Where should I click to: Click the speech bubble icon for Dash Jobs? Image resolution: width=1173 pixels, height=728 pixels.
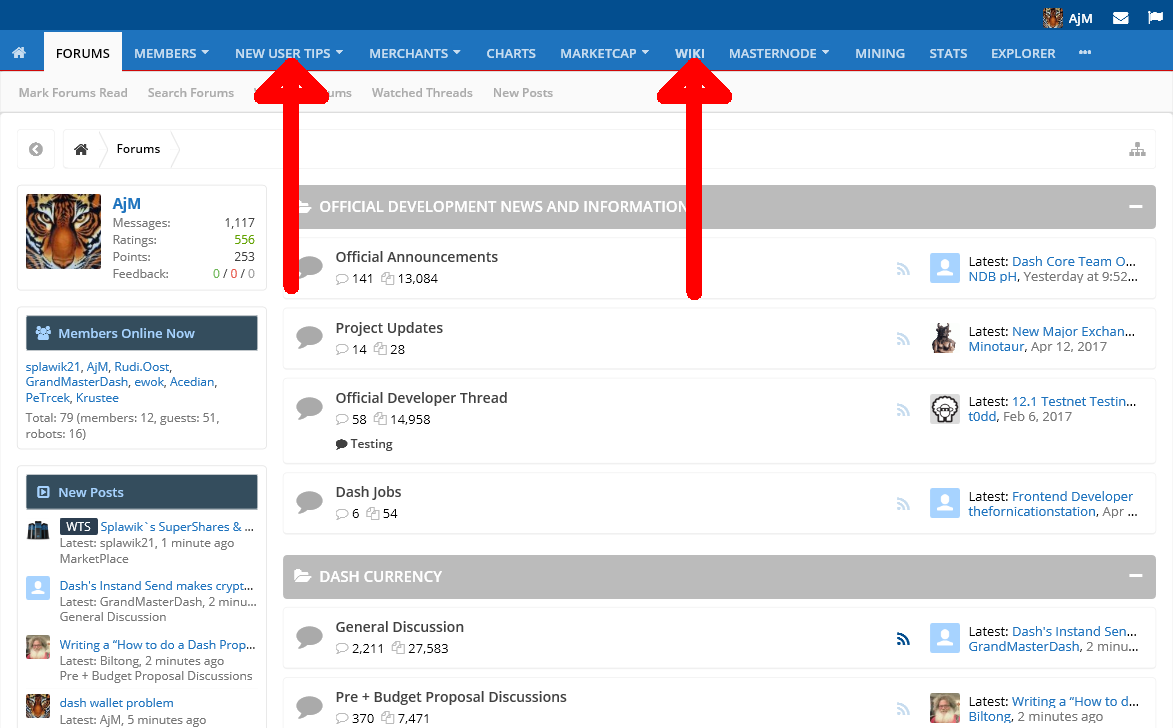click(309, 501)
